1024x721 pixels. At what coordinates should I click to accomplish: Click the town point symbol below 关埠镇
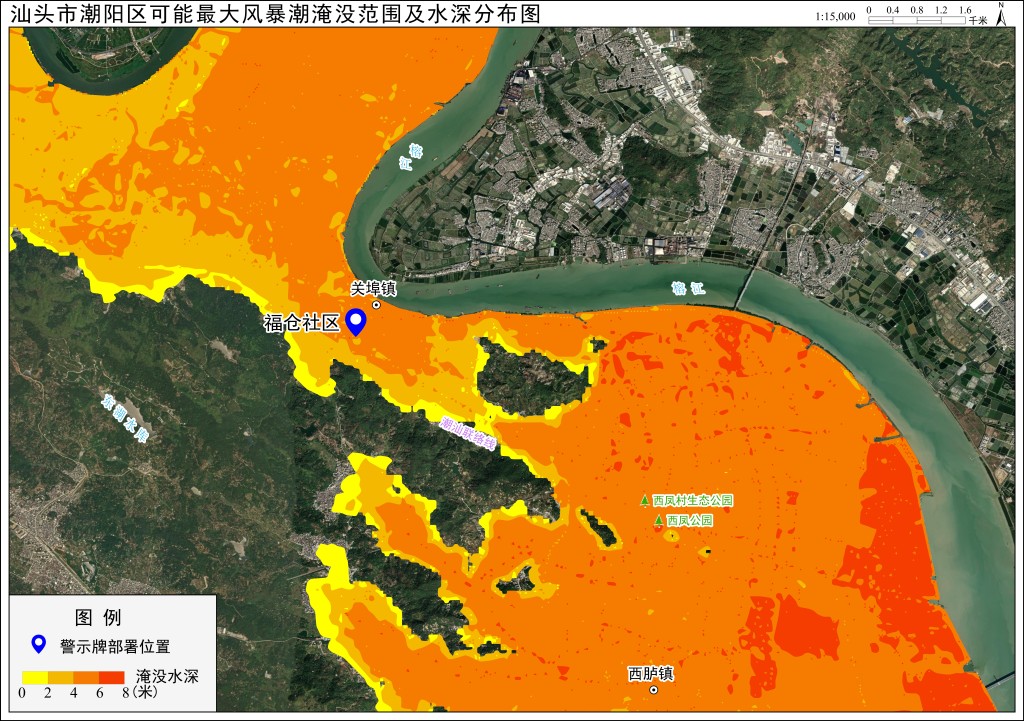(x=376, y=304)
